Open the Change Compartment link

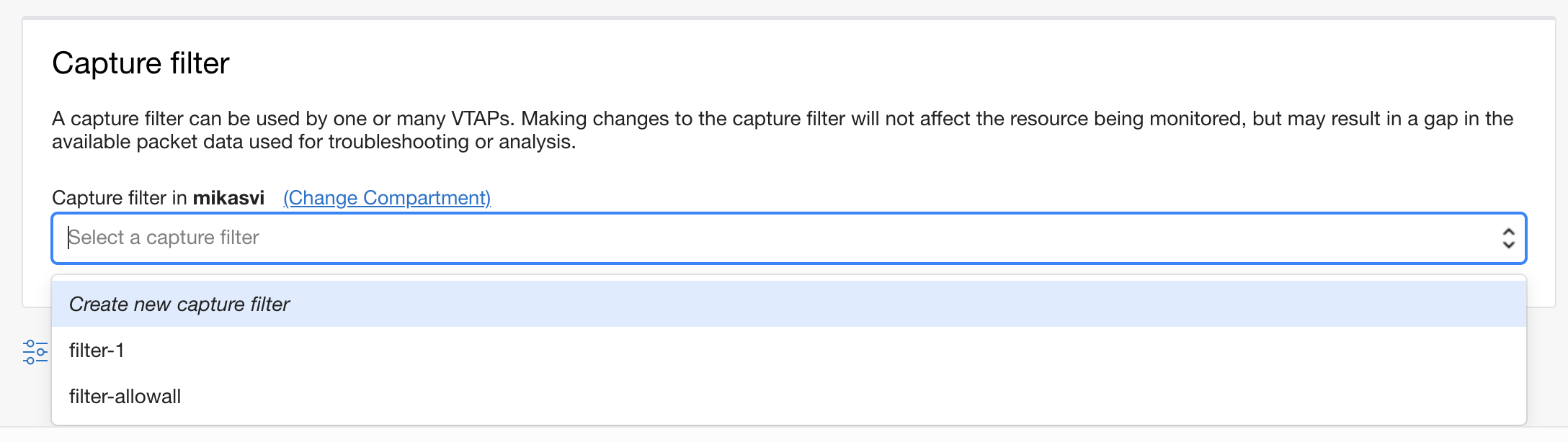[386, 197]
